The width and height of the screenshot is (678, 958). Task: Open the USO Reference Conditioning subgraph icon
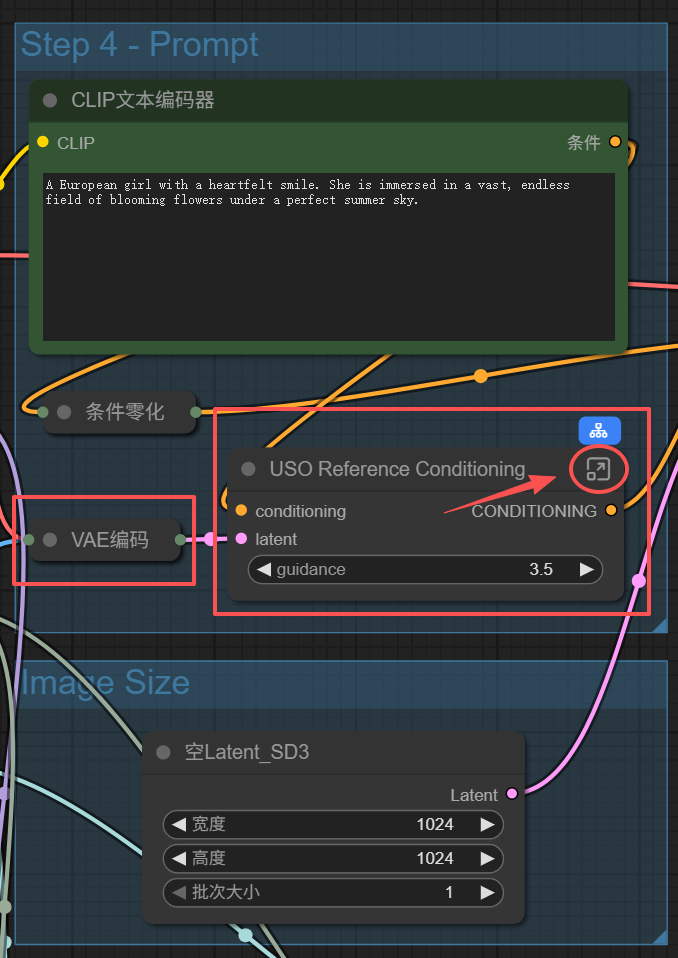598,469
